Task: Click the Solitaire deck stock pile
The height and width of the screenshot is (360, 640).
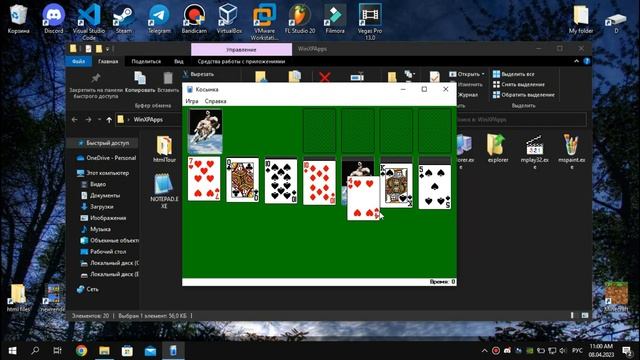Action: click(205, 131)
